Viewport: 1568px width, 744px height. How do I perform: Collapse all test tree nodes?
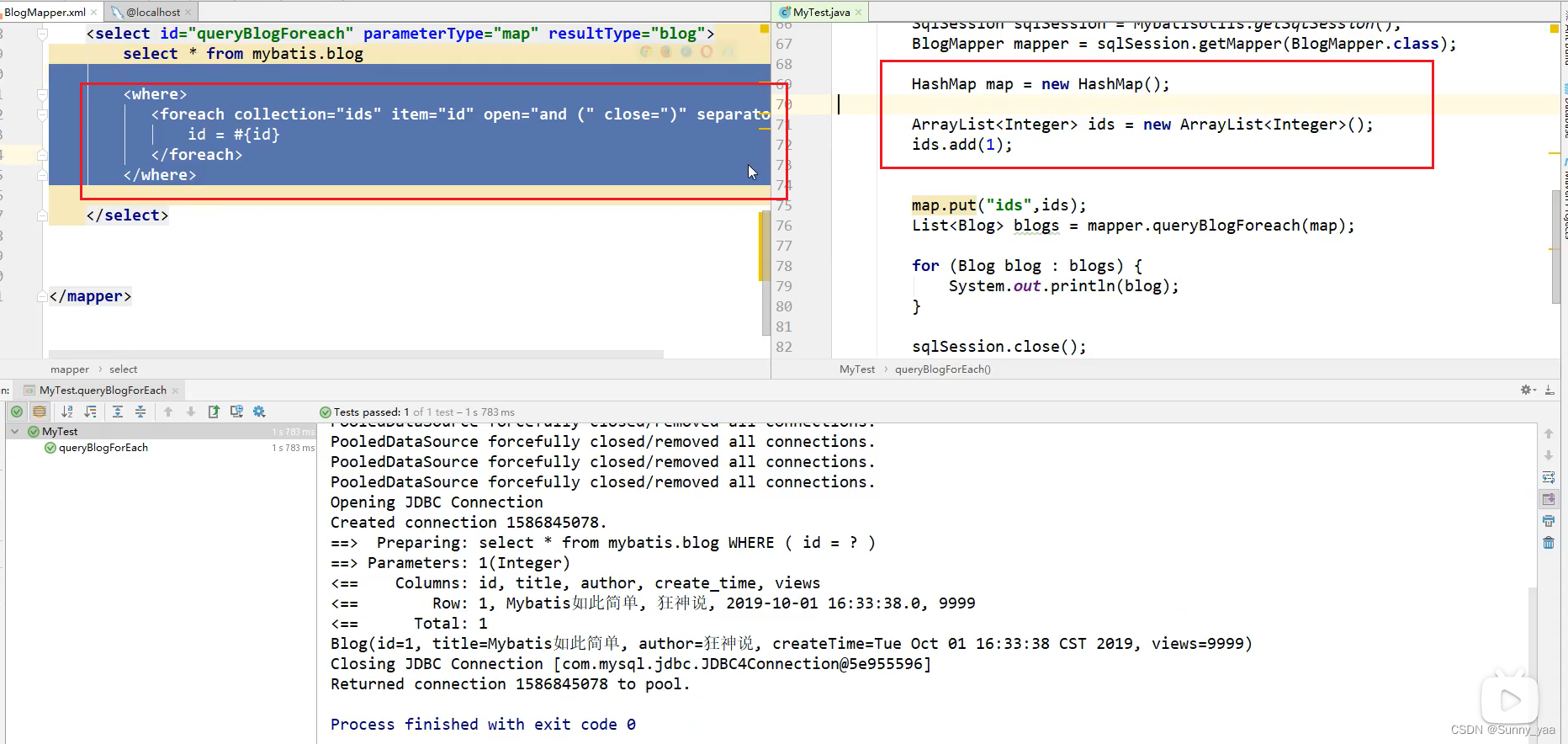(x=140, y=412)
